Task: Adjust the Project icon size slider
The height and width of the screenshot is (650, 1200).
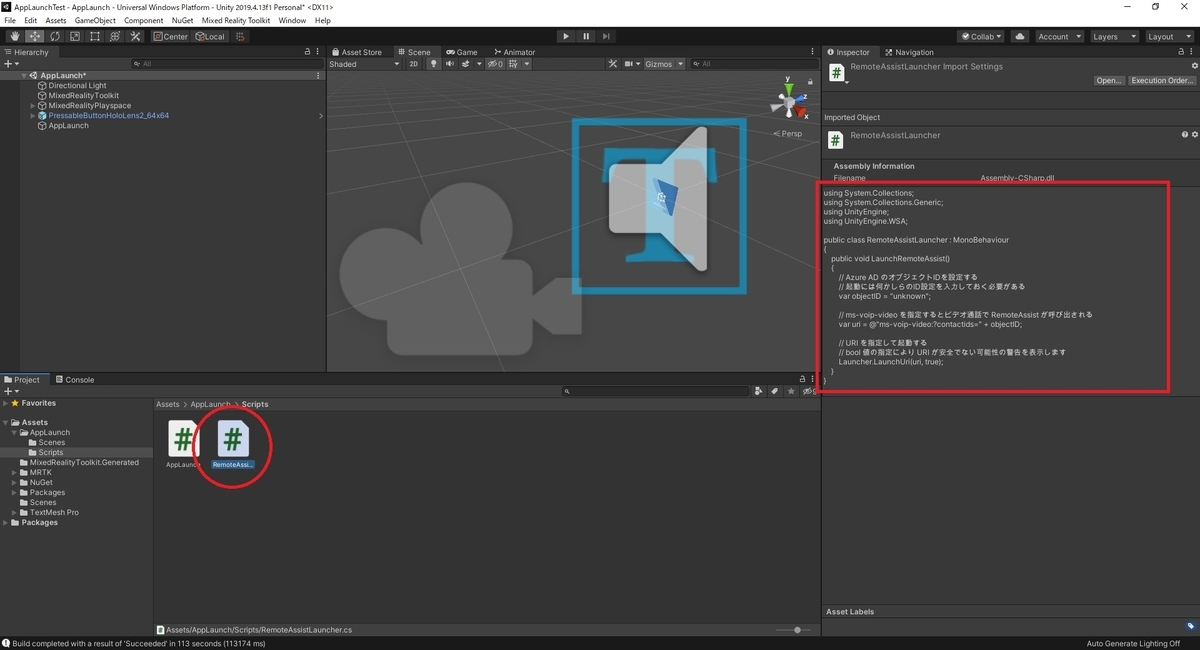Action: 795,630
